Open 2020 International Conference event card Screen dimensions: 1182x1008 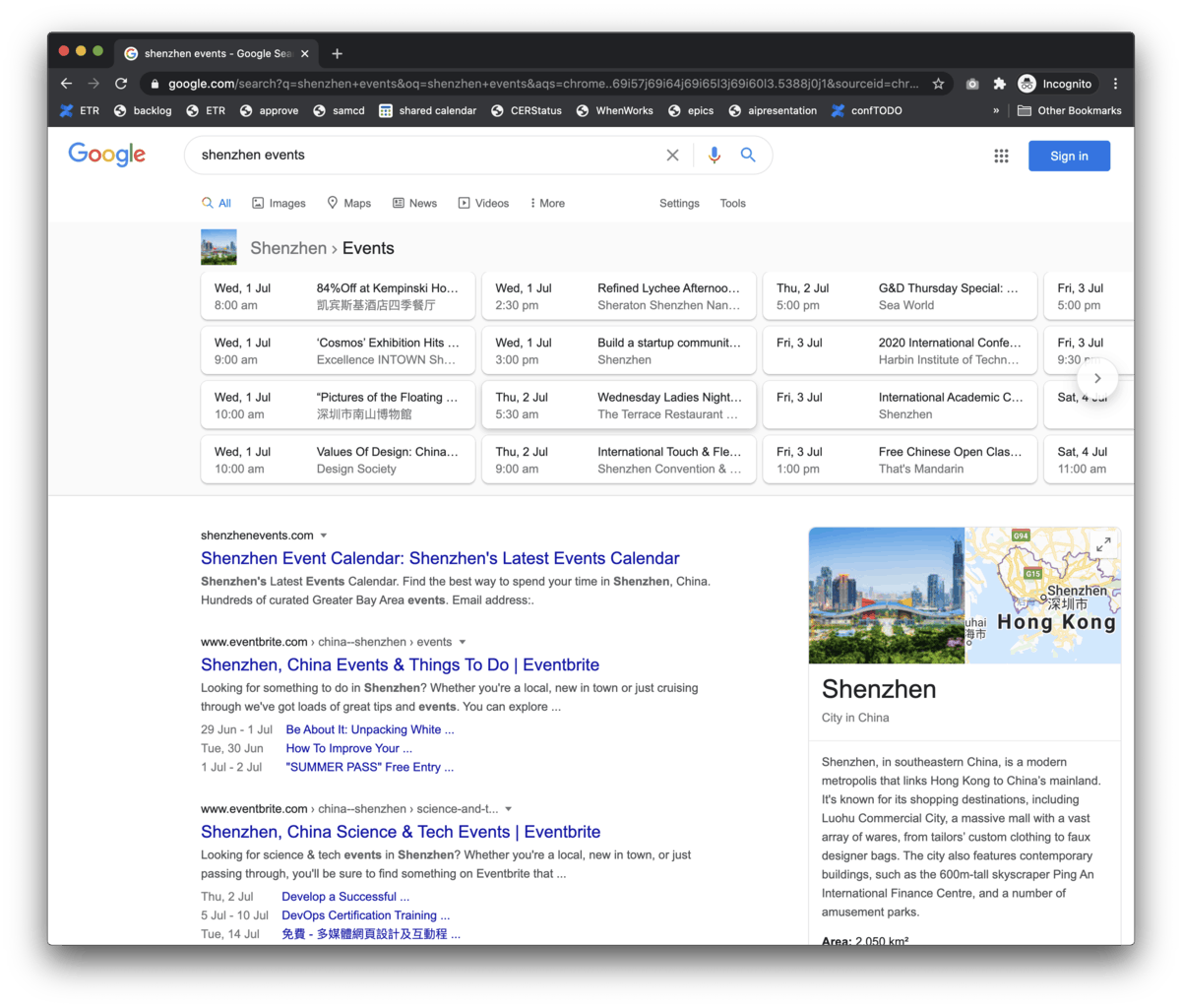901,350
